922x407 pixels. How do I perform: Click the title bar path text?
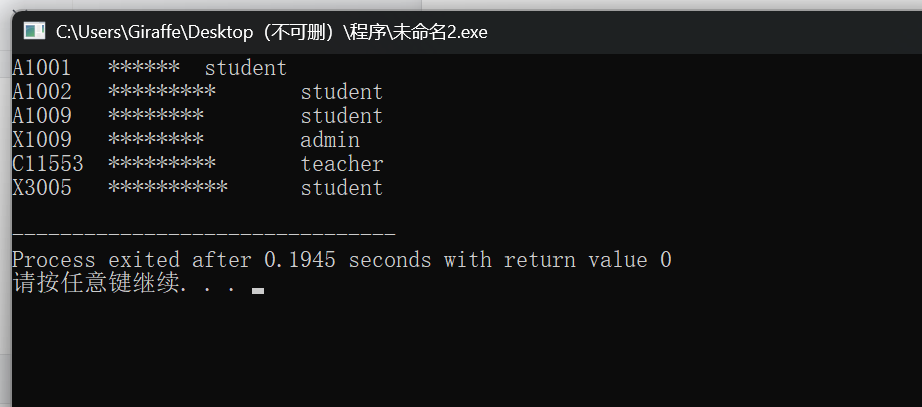coord(272,32)
